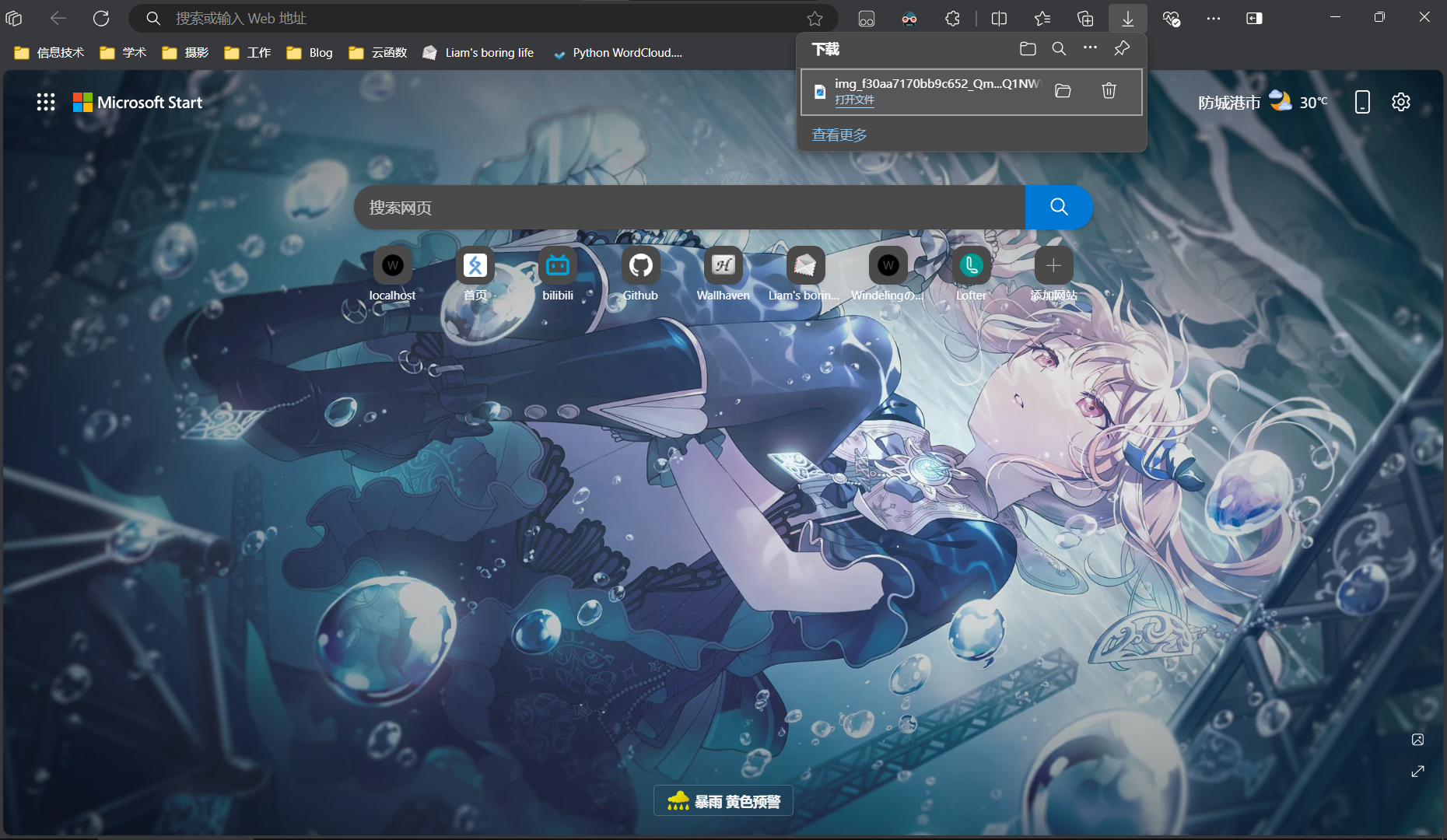Open the Extensions puzzle icon
Image resolution: width=1447 pixels, height=840 pixels.
pos(952,18)
